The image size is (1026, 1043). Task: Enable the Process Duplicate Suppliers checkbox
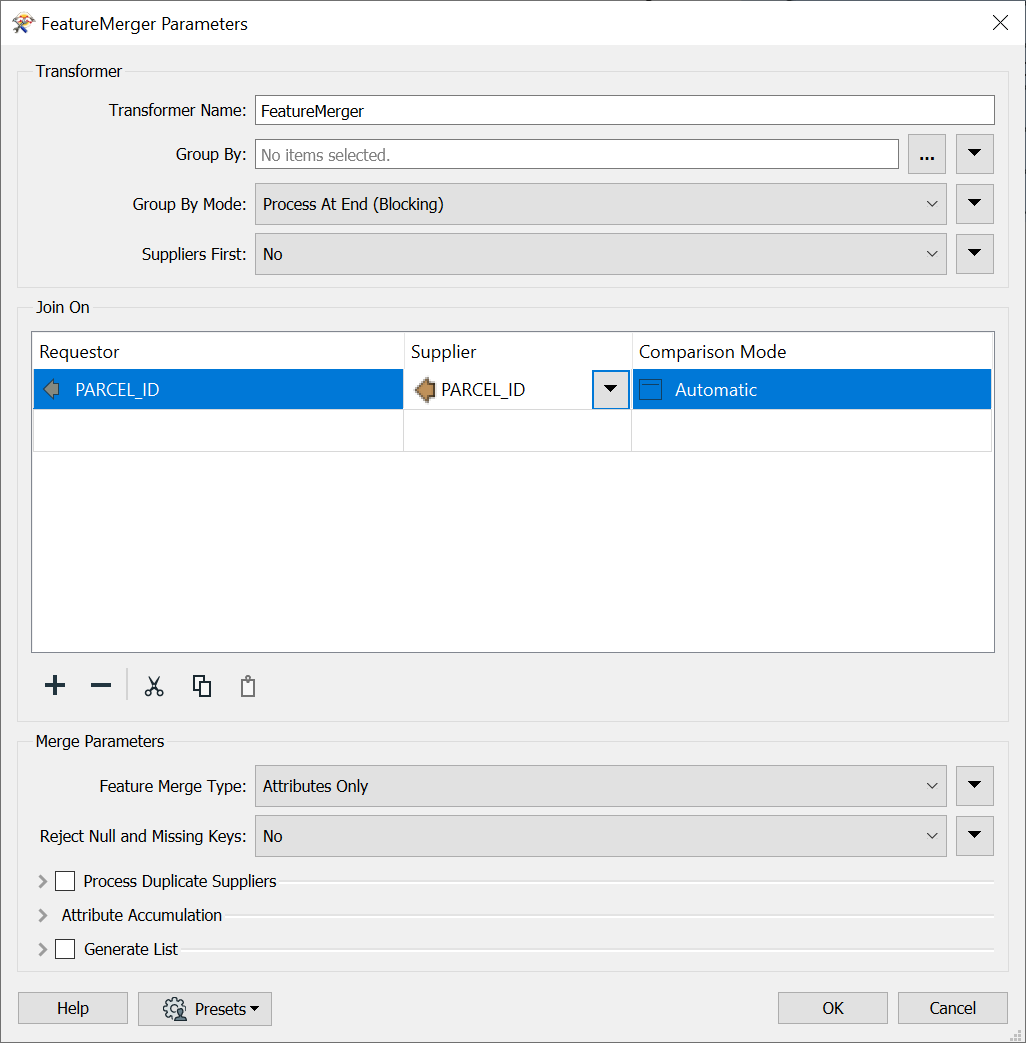coord(65,881)
